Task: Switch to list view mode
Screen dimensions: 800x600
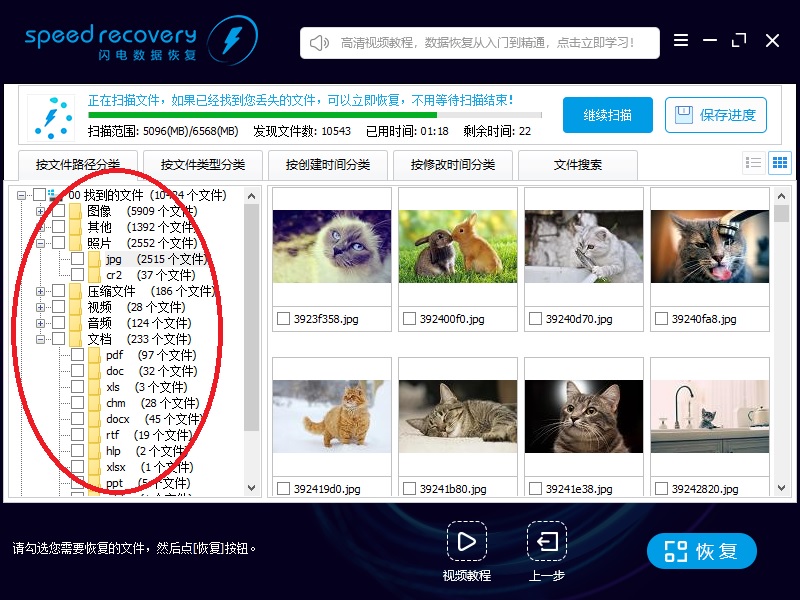Action: point(752,162)
